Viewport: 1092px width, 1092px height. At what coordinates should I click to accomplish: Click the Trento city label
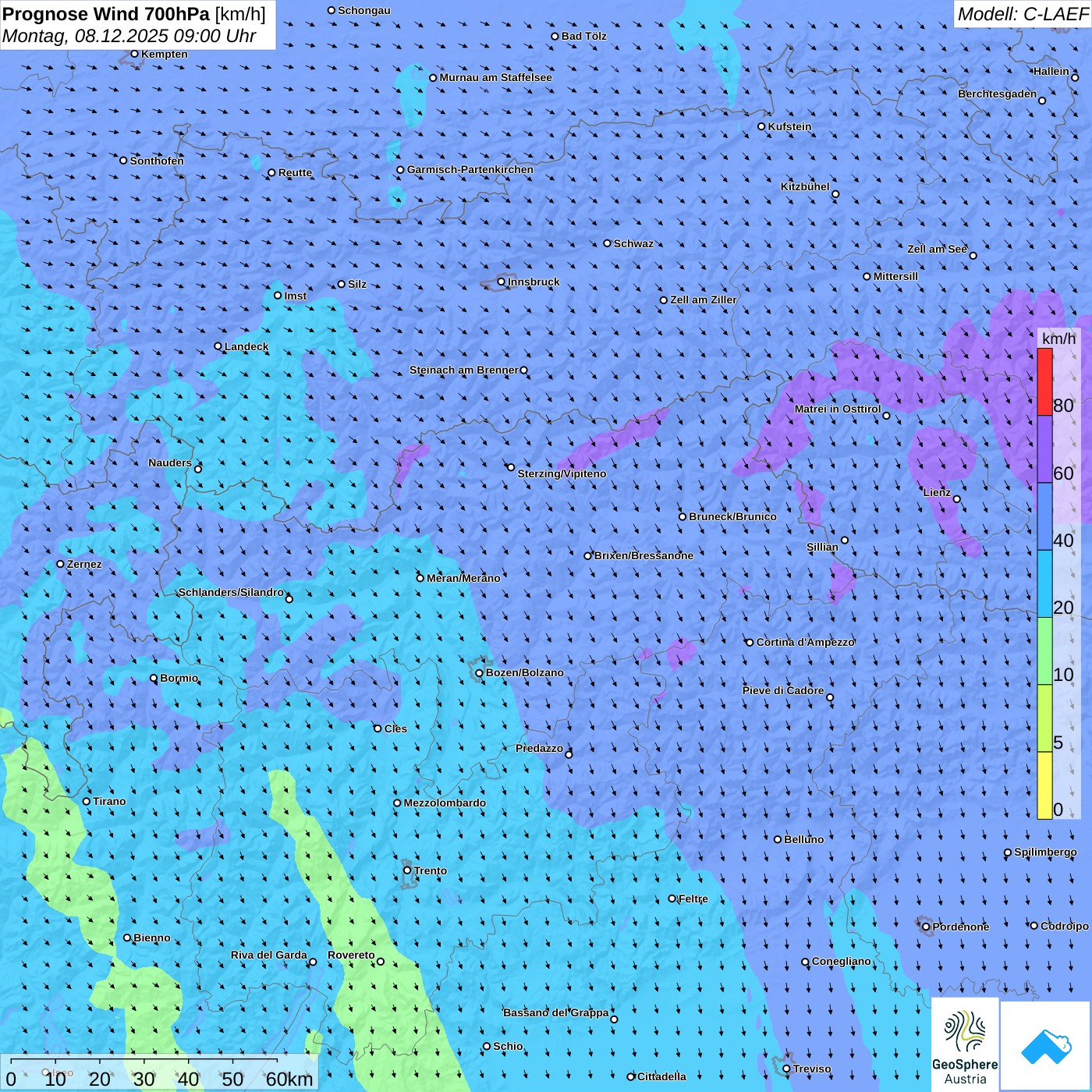pyautogui.click(x=431, y=870)
